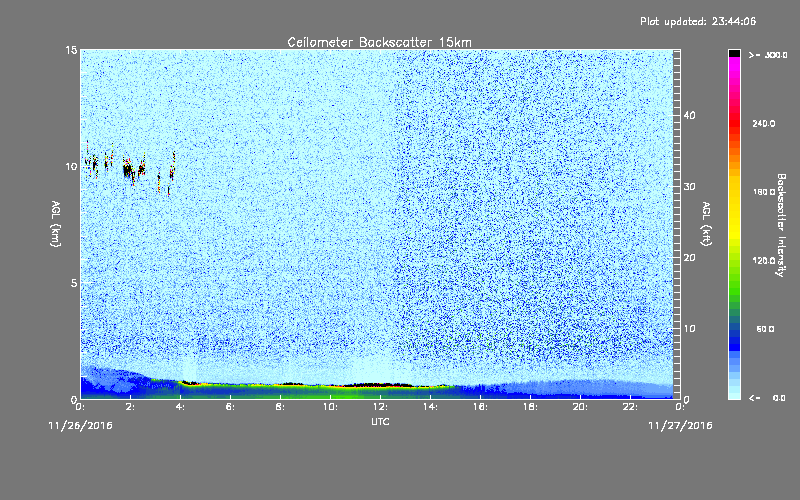This screenshot has width=800, height=500.
Task: Click the black swatch atop the colorbar
Action: pos(734,53)
